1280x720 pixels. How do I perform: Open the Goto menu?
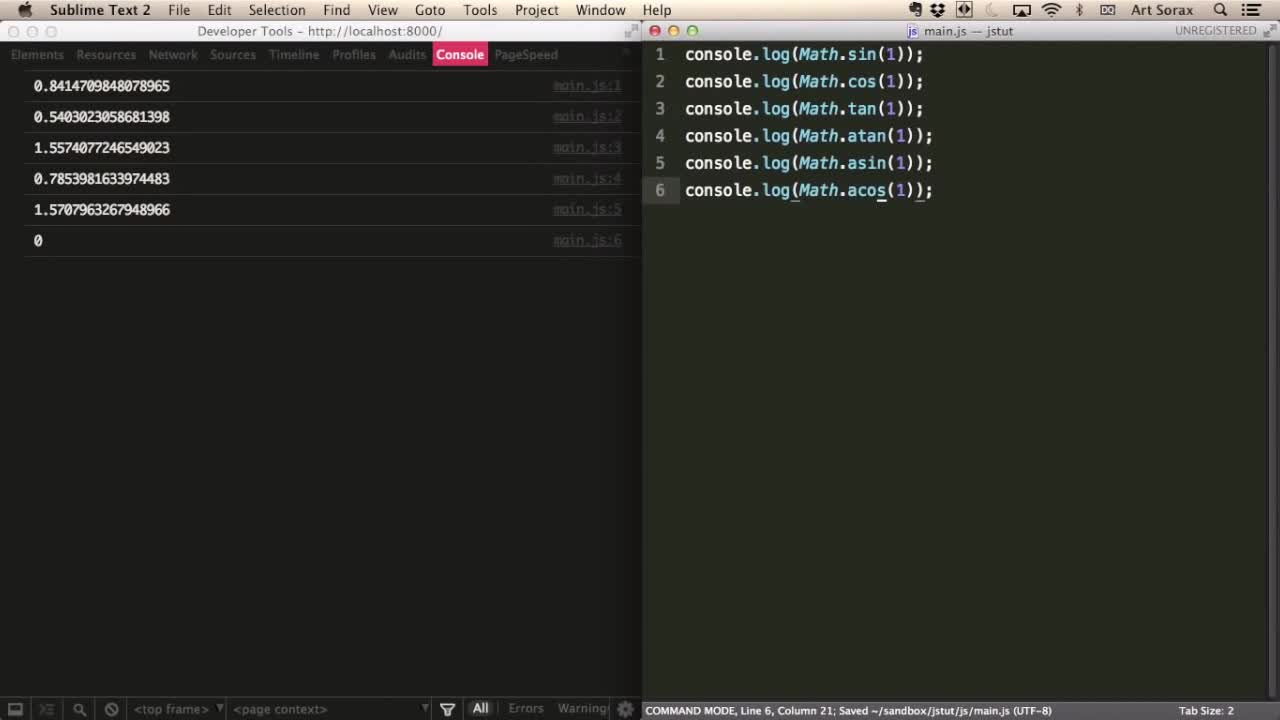430,10
